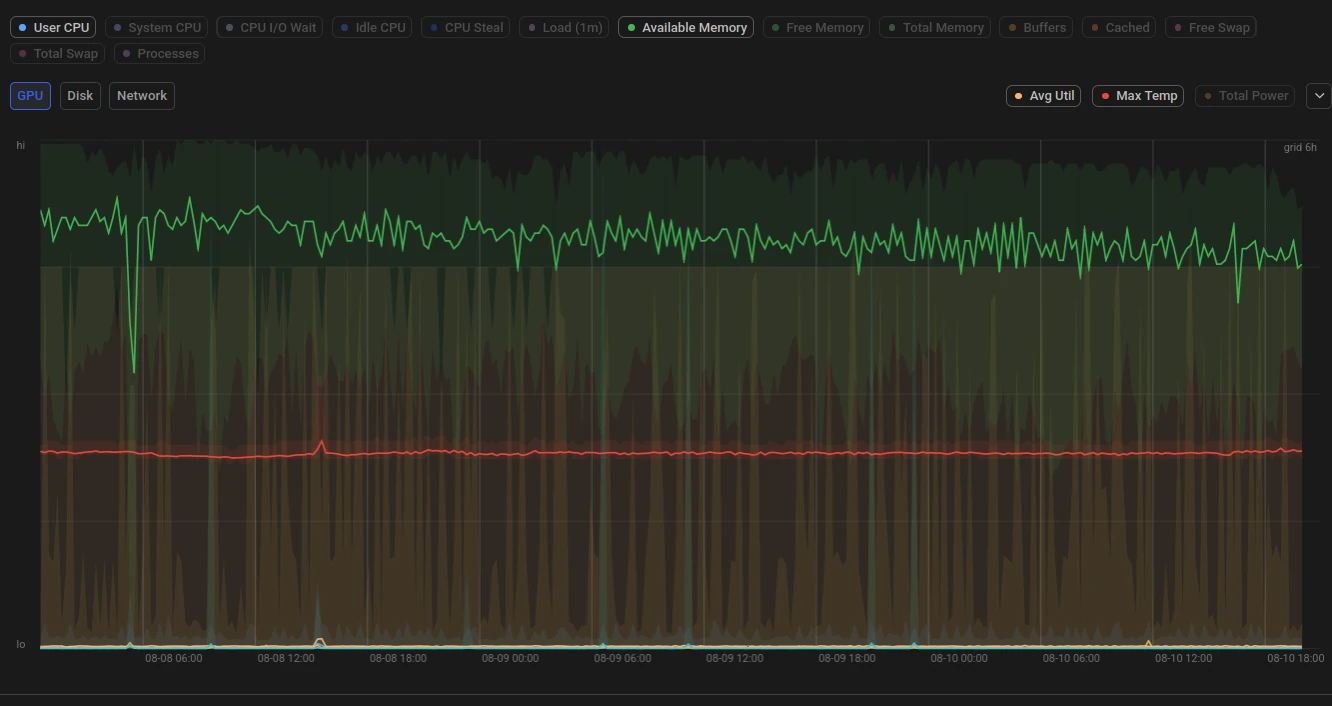Toggle the Max Temp GPU series

point(1138,96)
